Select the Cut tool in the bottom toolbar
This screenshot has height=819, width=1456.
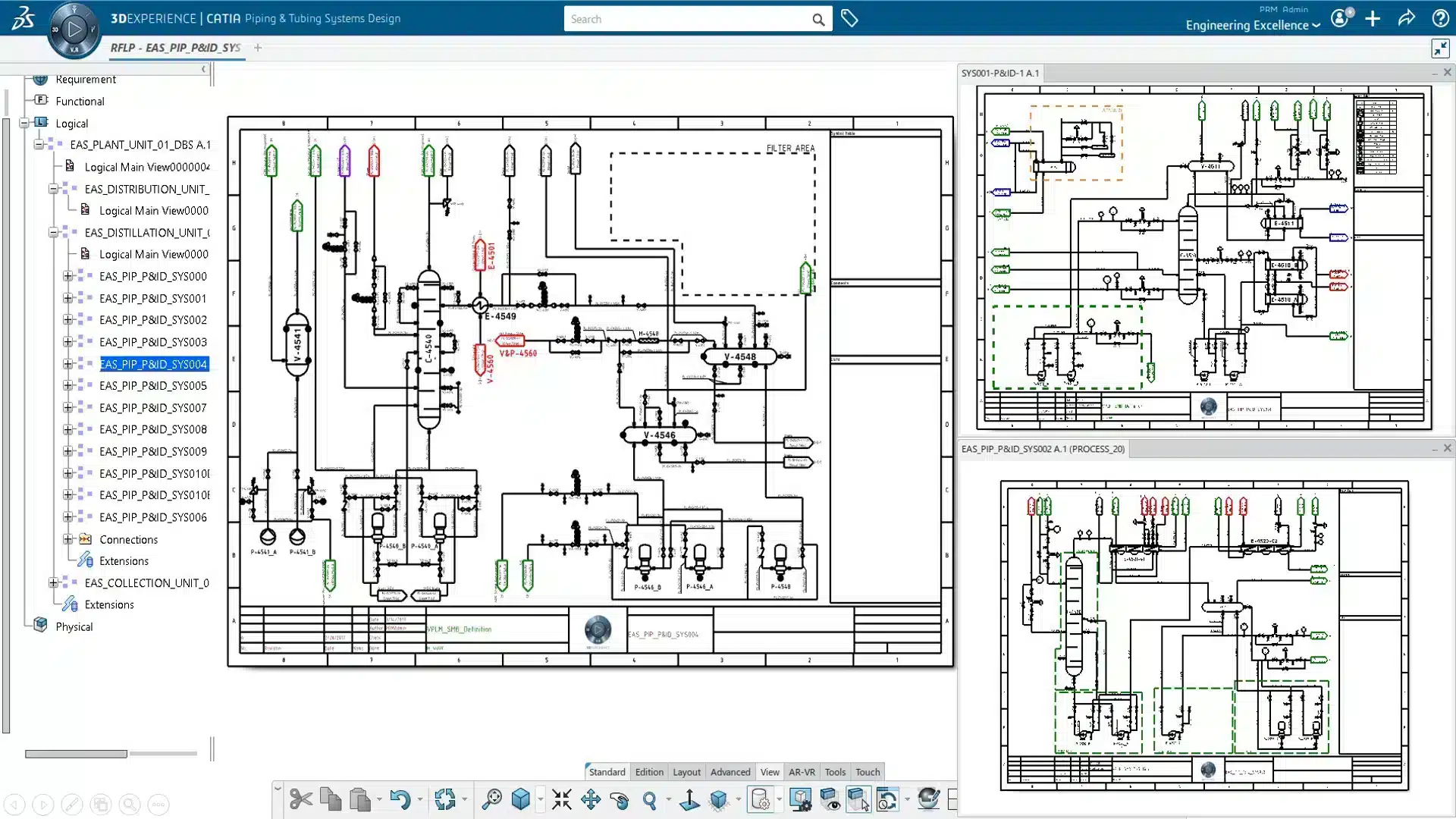coord(300,799)
